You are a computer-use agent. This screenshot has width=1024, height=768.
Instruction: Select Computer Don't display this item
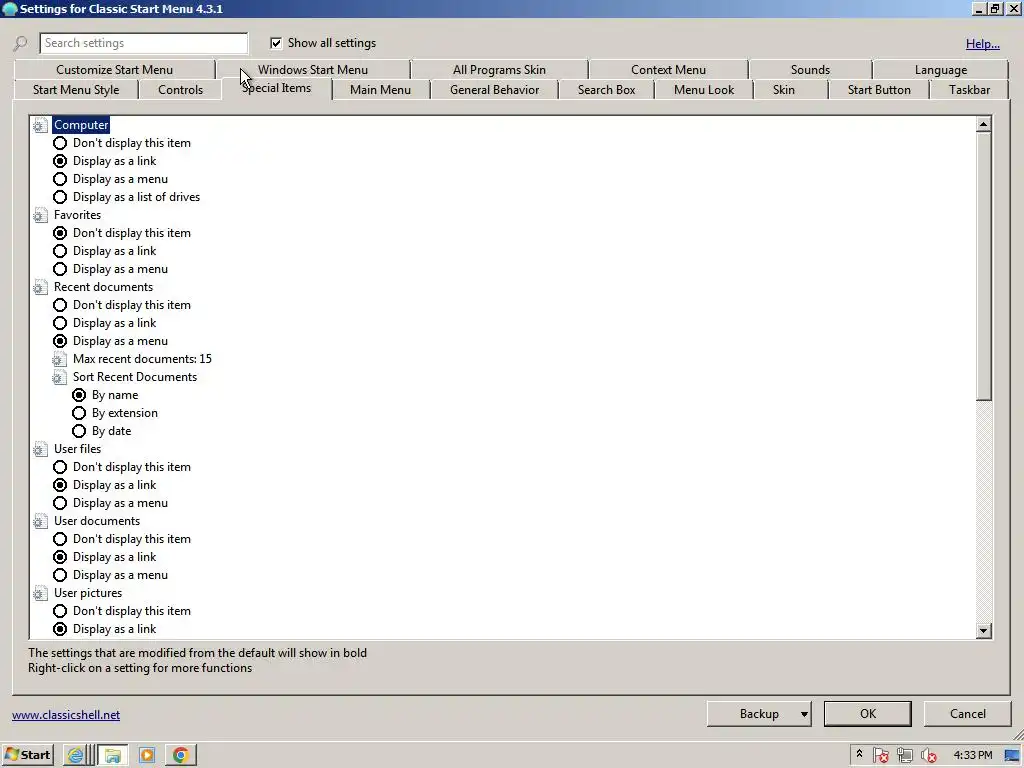60,143
